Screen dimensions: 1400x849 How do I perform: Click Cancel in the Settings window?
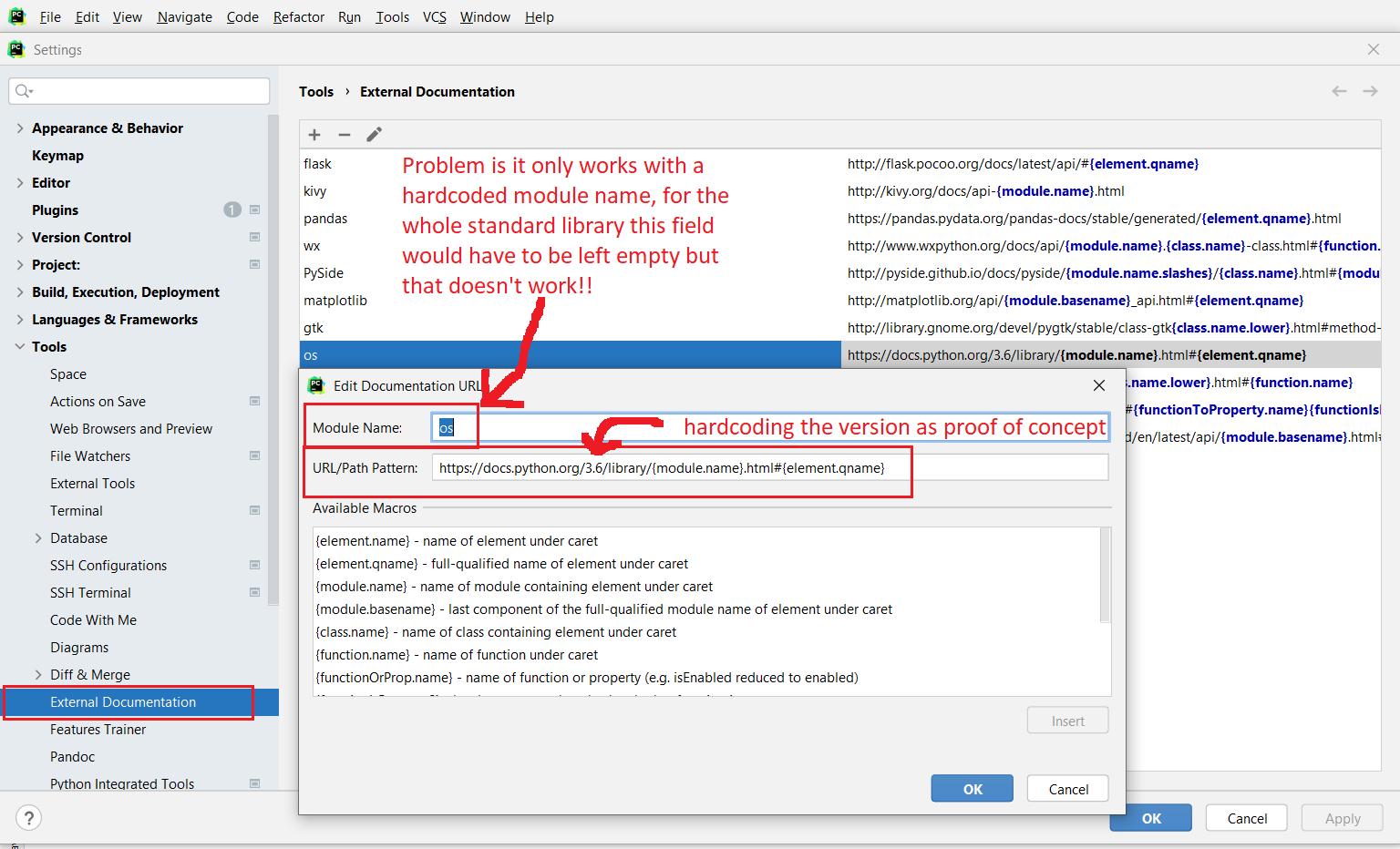point(1247,818)
